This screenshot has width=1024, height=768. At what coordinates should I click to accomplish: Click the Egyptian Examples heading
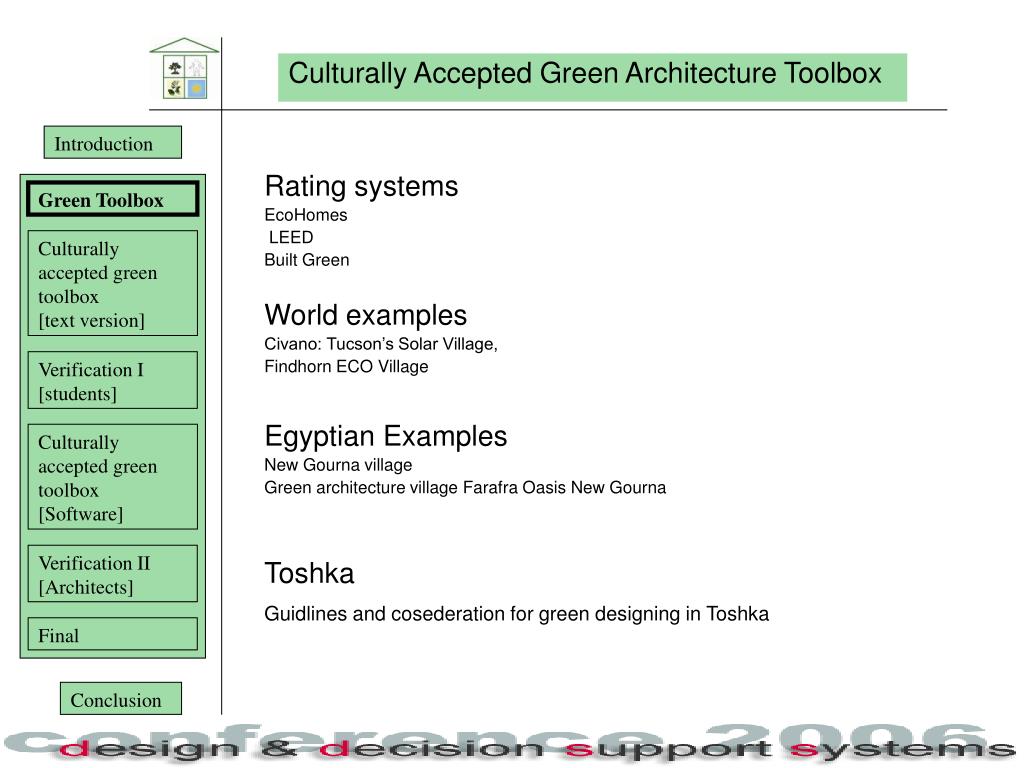point(386,436)
